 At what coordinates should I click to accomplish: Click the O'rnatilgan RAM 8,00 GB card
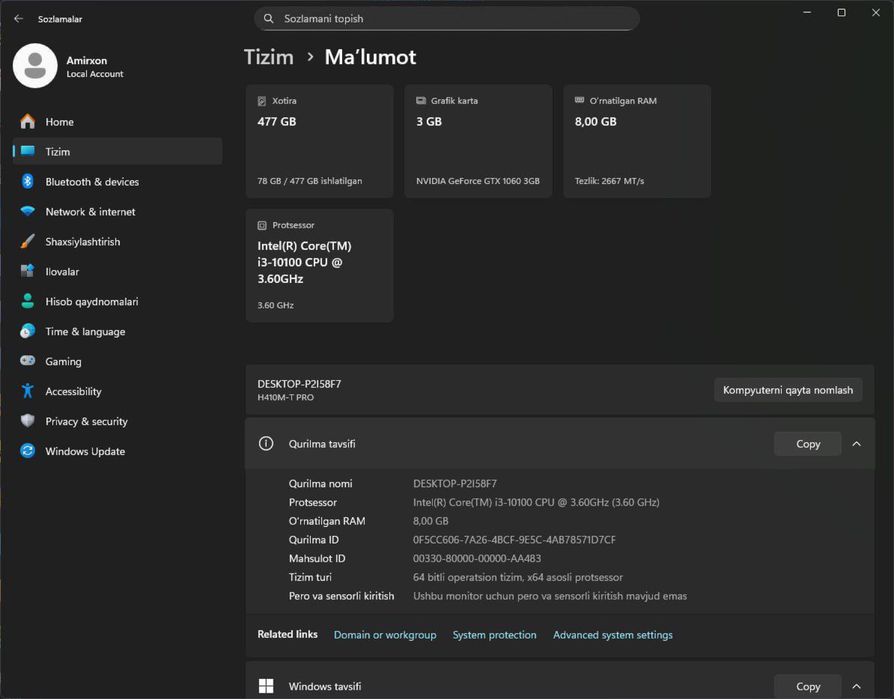click(637, 141)
